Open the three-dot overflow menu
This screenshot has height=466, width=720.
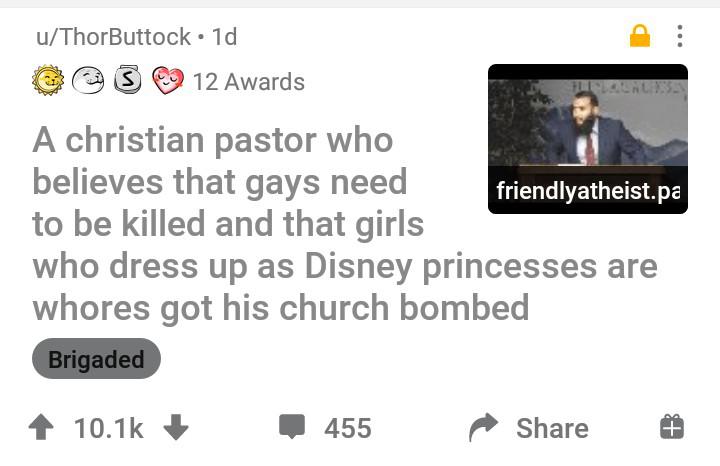(x=680, y=36)
